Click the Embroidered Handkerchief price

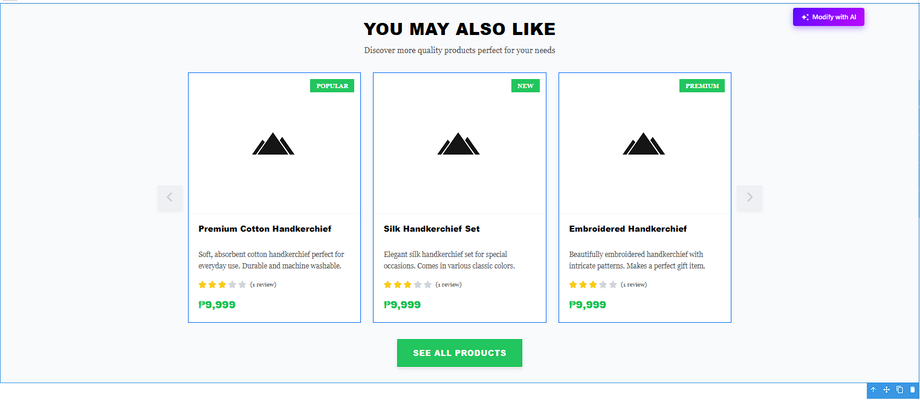click(x=587, y=305)
